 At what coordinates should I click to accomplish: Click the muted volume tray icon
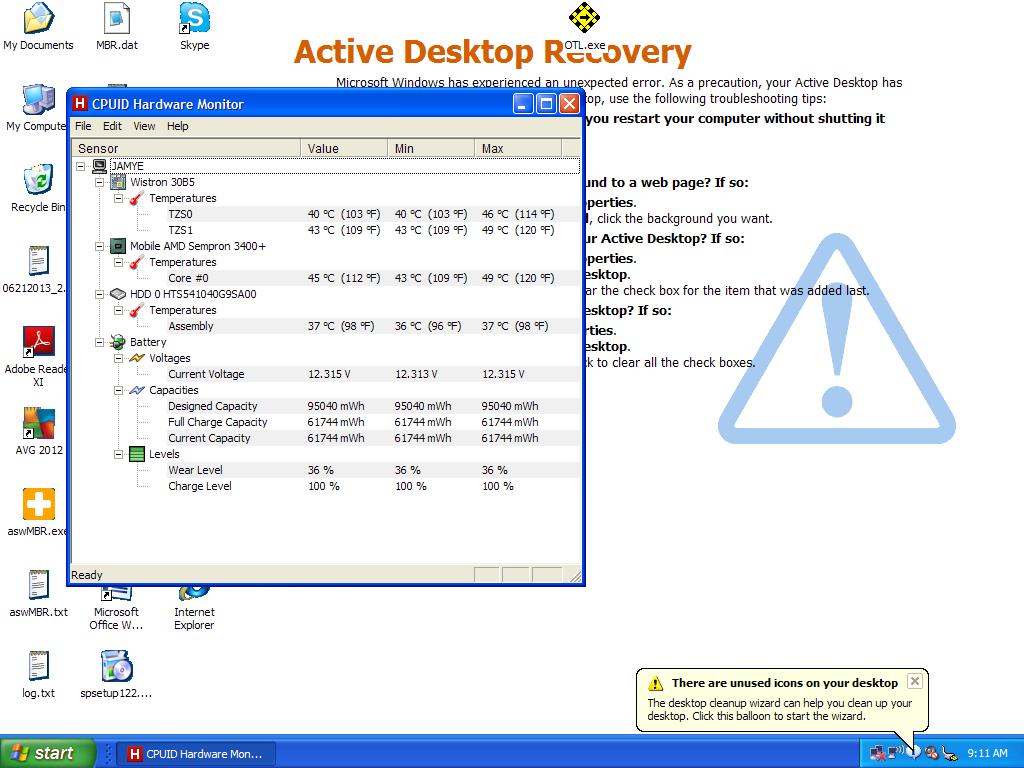point(932,754)
